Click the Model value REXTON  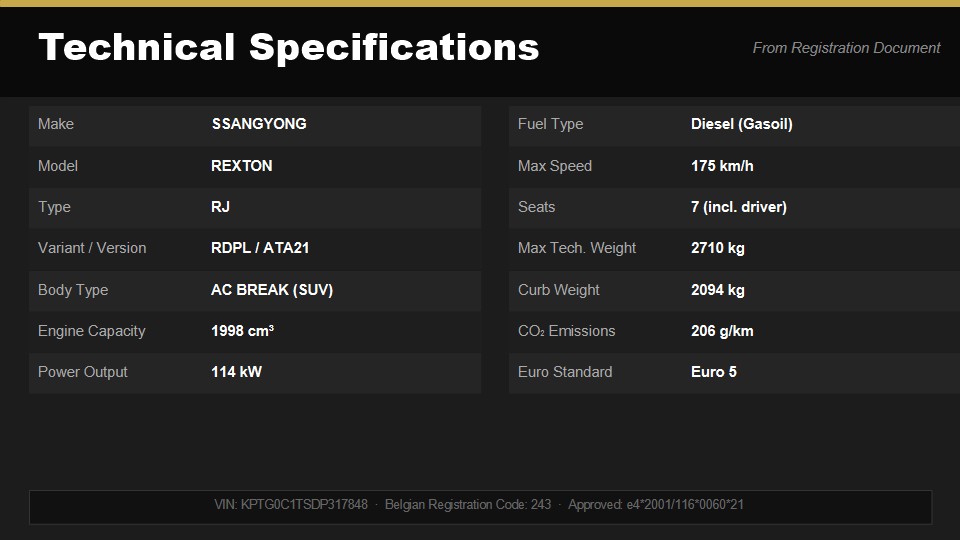[241, 166]
